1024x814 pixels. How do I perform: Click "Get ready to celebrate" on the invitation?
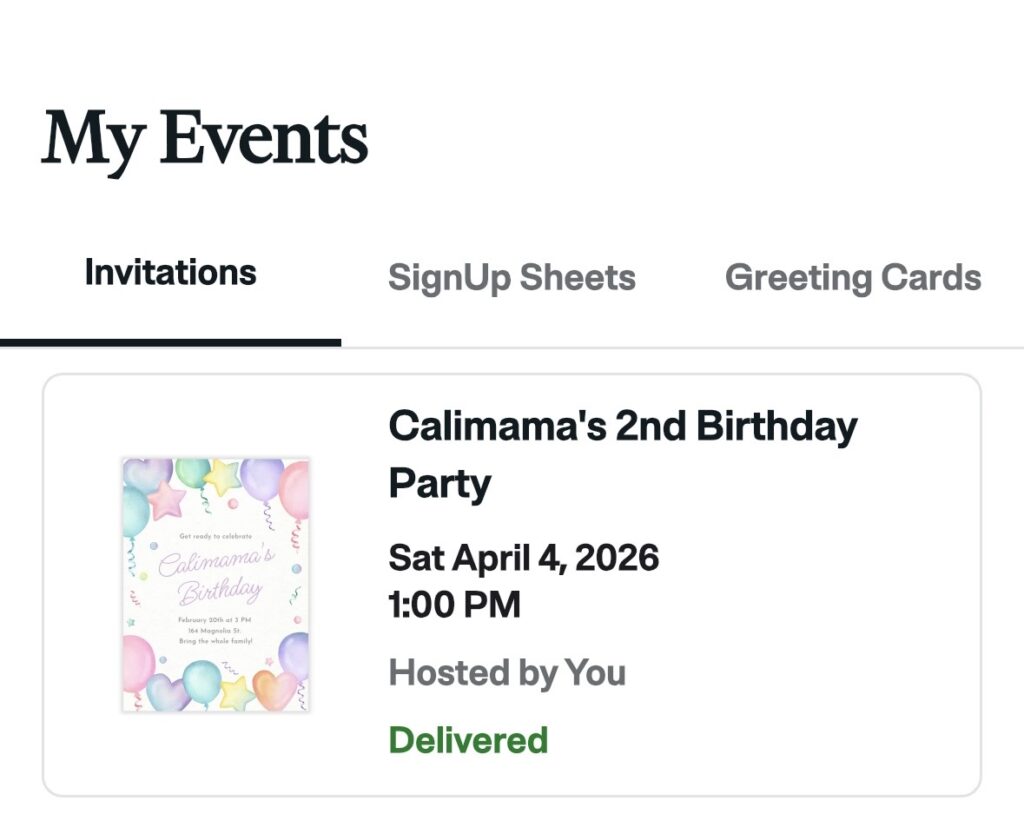[215, 537]
